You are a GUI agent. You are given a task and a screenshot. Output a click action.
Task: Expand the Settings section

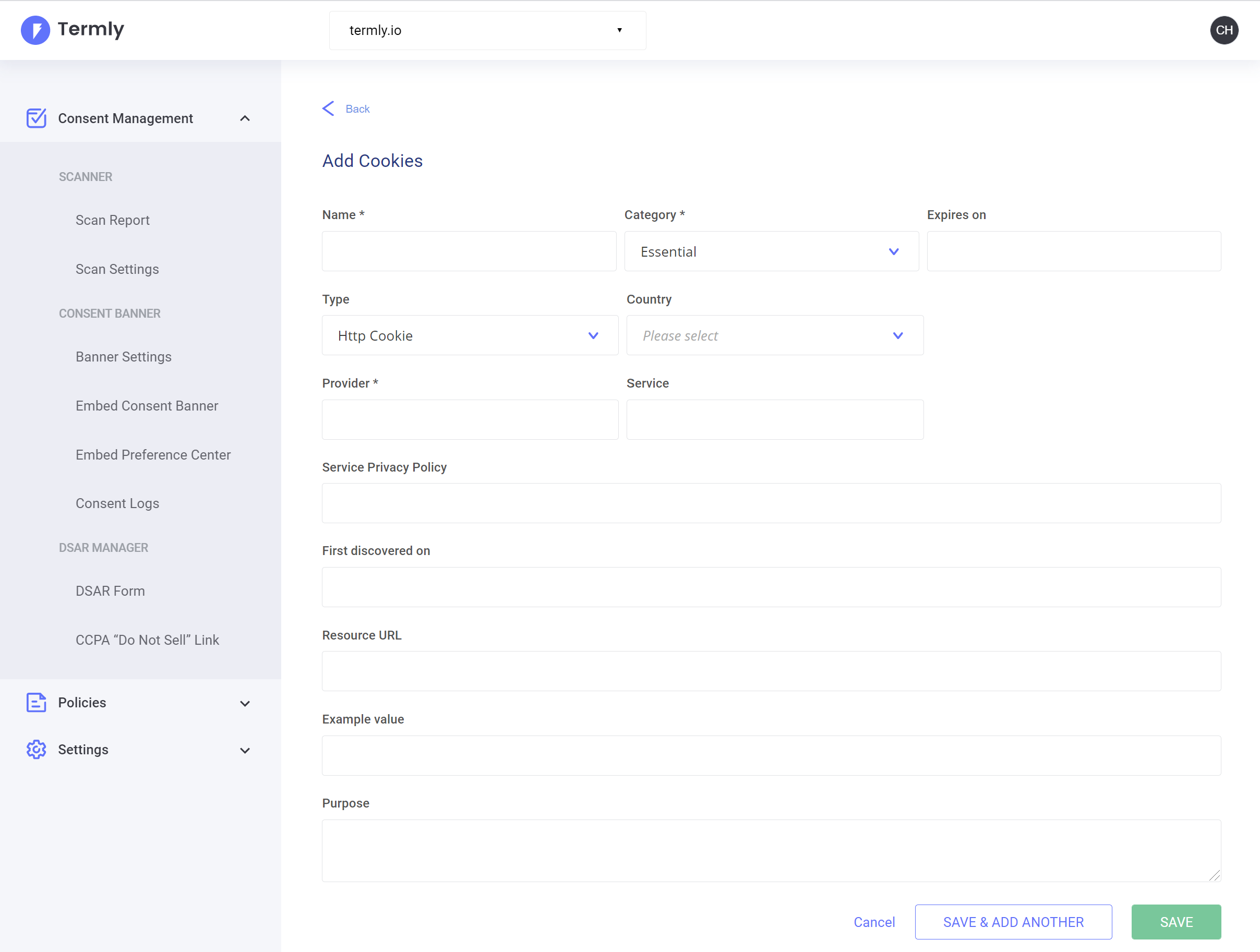click(245, 751)
